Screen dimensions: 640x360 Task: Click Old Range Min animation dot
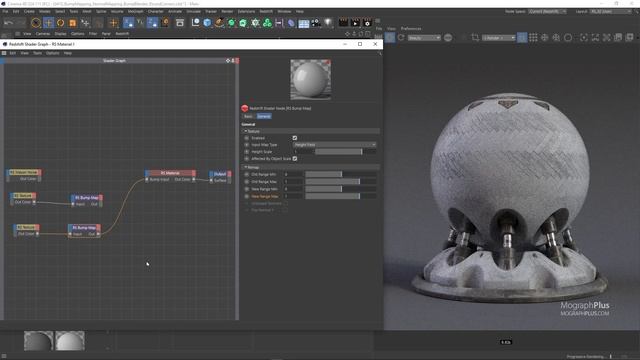tap(247, 174)
